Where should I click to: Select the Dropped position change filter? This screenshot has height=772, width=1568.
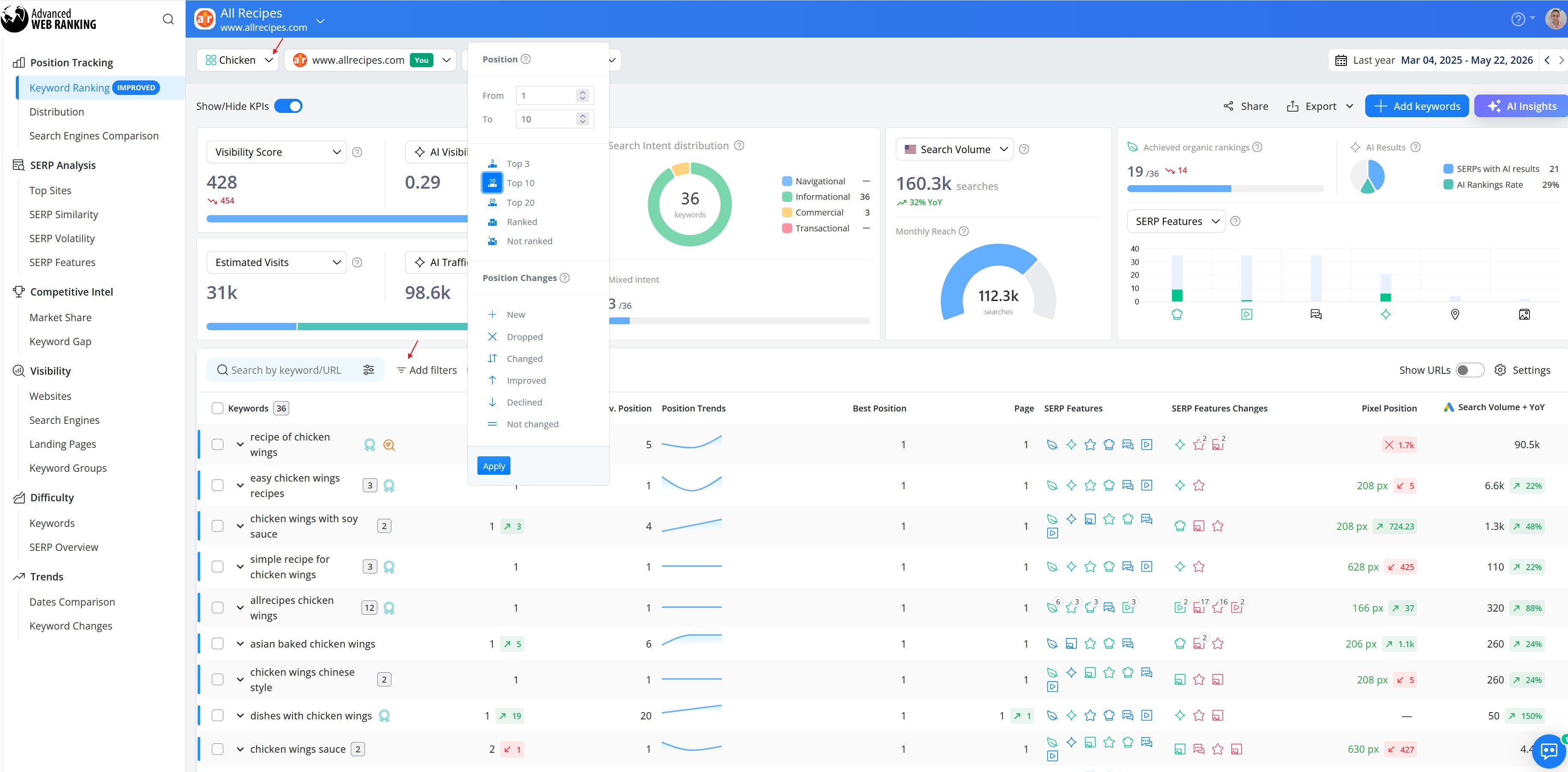pos(524,337)
